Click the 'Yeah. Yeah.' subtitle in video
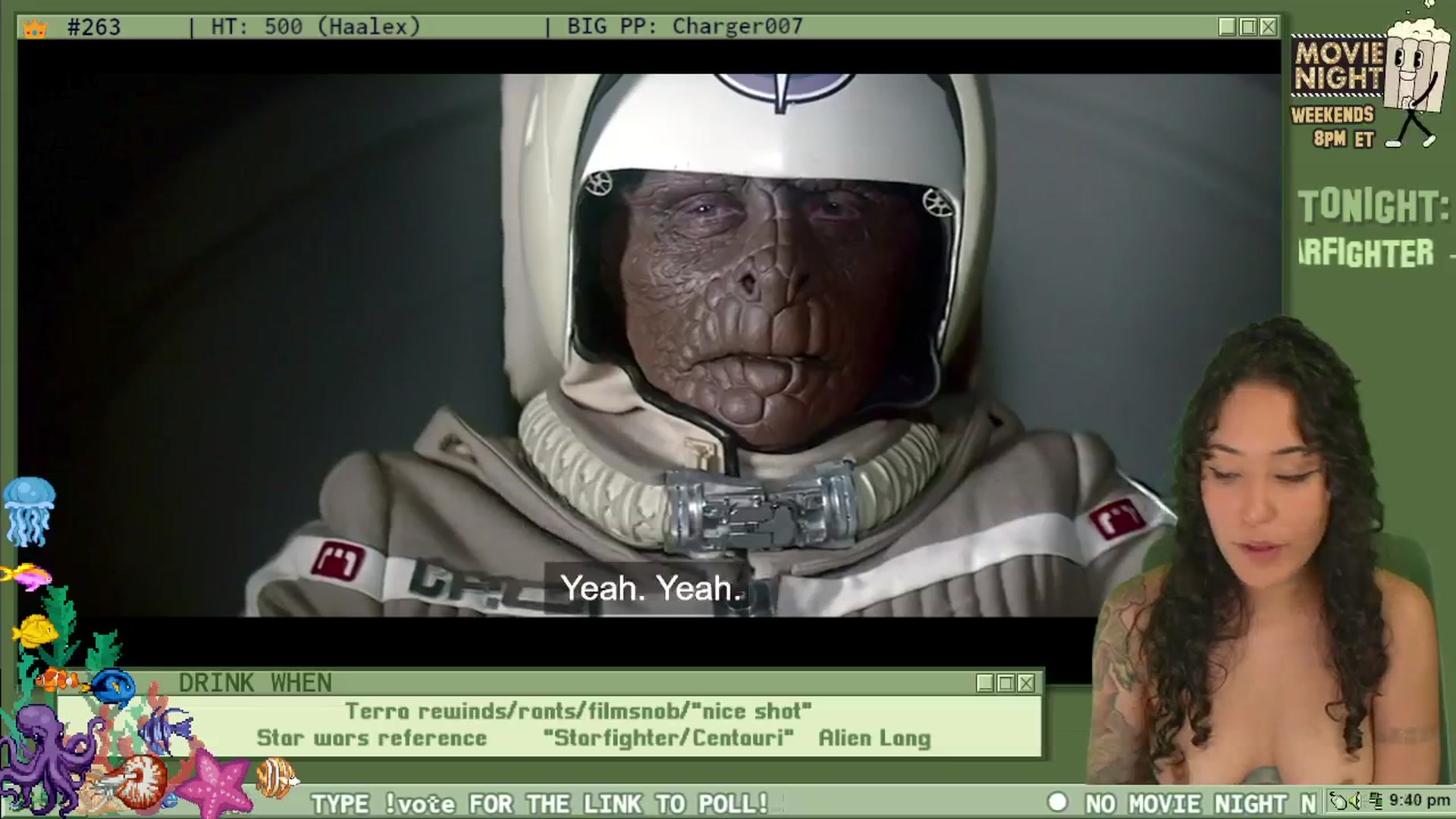Screen dimensions: 1456x819 click(651, 588)
